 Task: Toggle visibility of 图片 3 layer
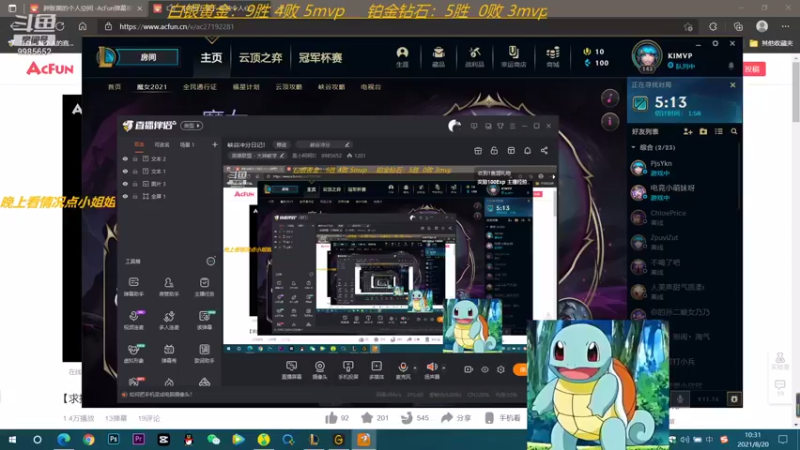click(125, 184)
